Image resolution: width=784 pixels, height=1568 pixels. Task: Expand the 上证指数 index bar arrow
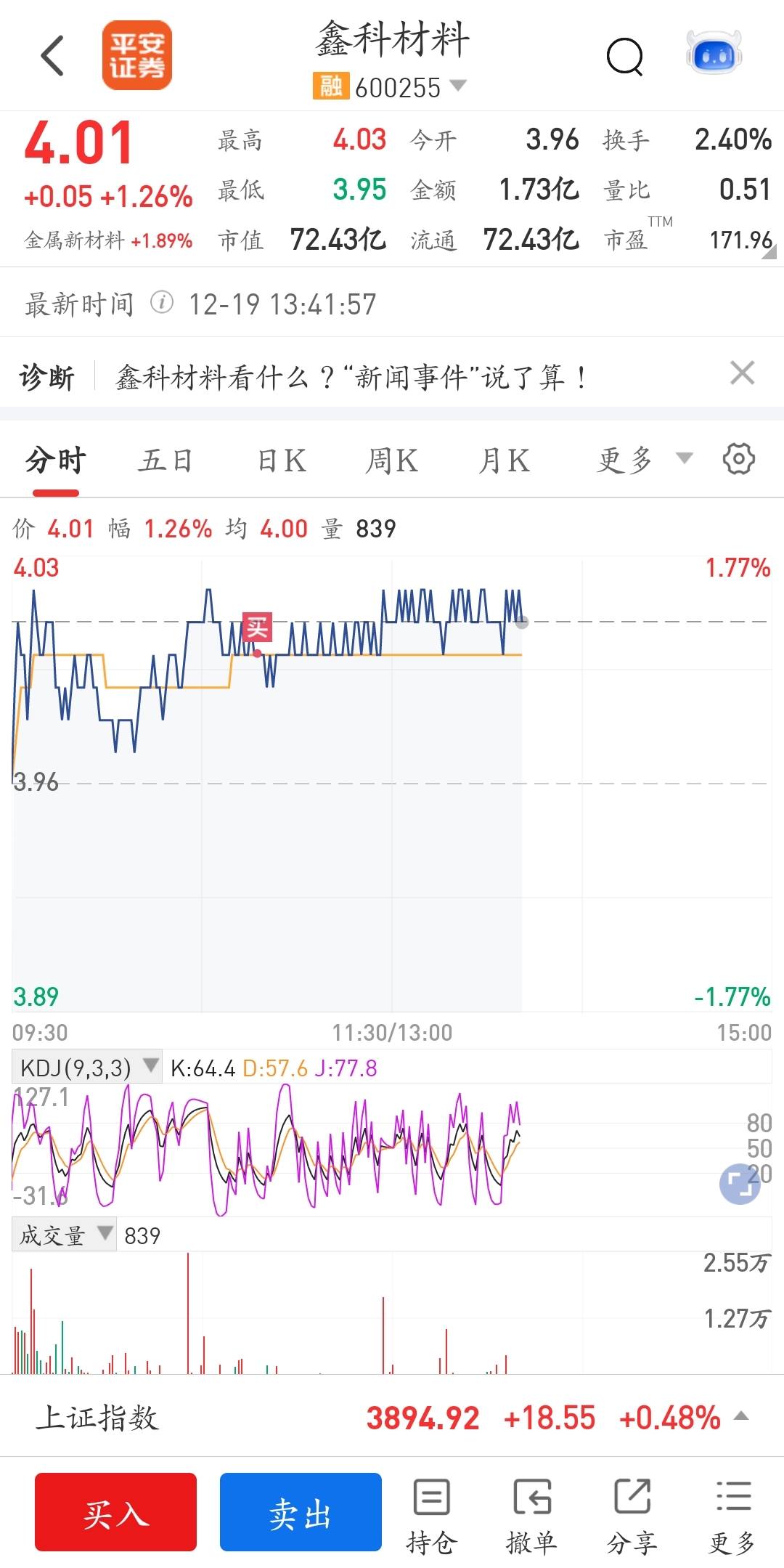click(741, 1415)
